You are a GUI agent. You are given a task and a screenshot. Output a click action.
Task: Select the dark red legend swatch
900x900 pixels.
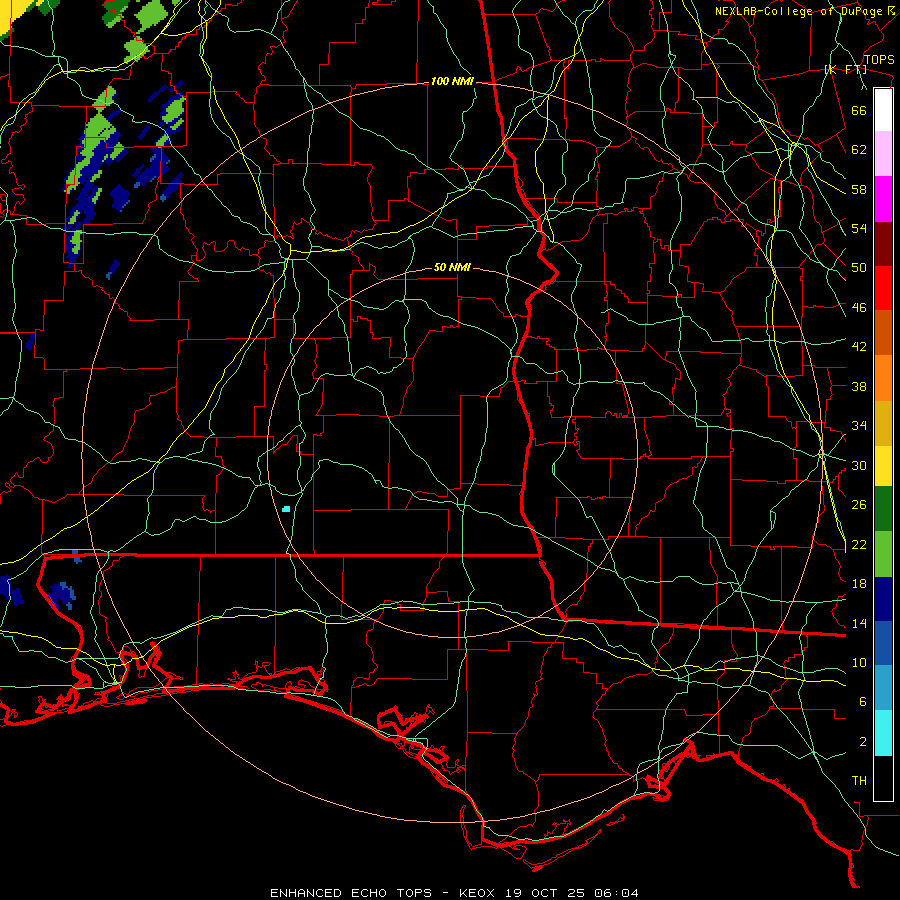(883, 244)
